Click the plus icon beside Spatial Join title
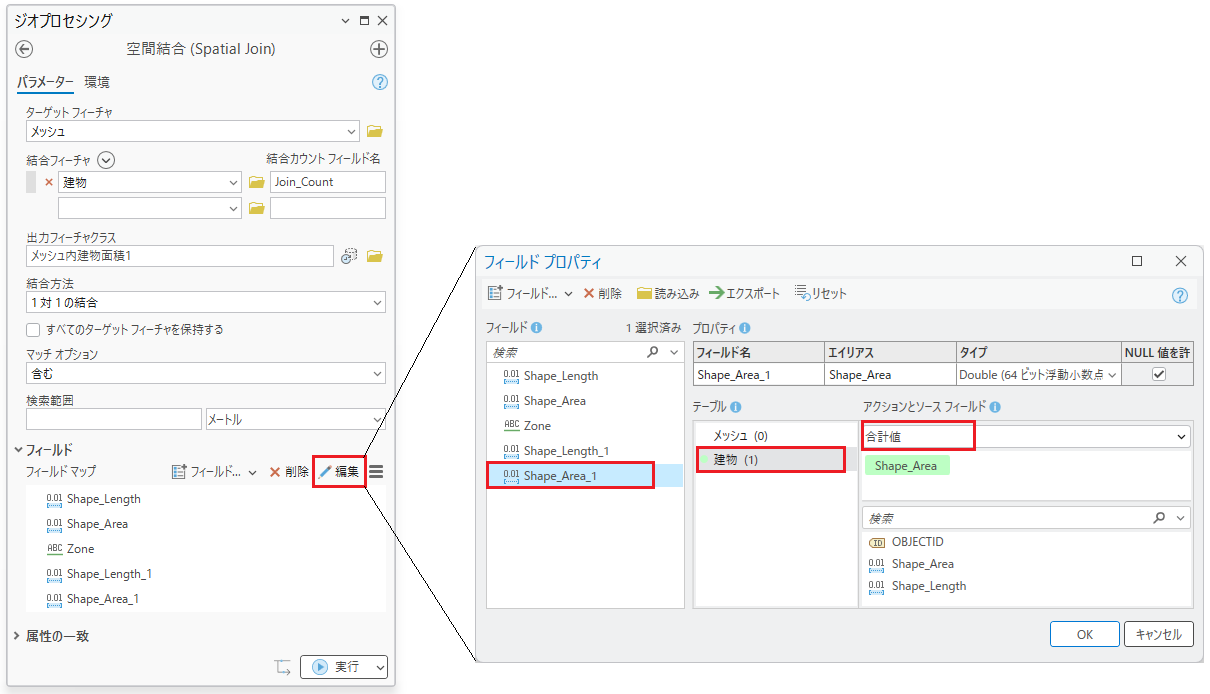Screen dimensions: 1210x694 379,49
